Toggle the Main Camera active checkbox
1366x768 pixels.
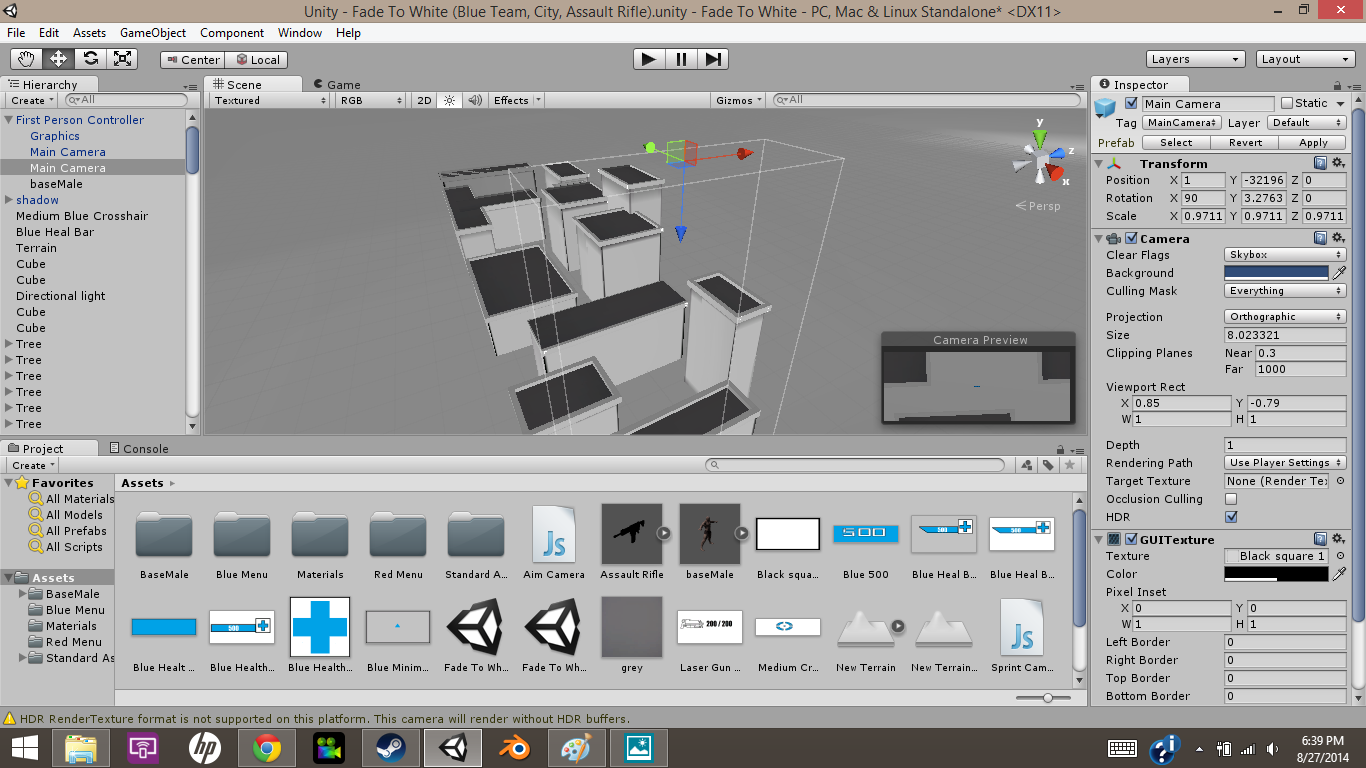pyautogui.click(x=1131, y=103)
